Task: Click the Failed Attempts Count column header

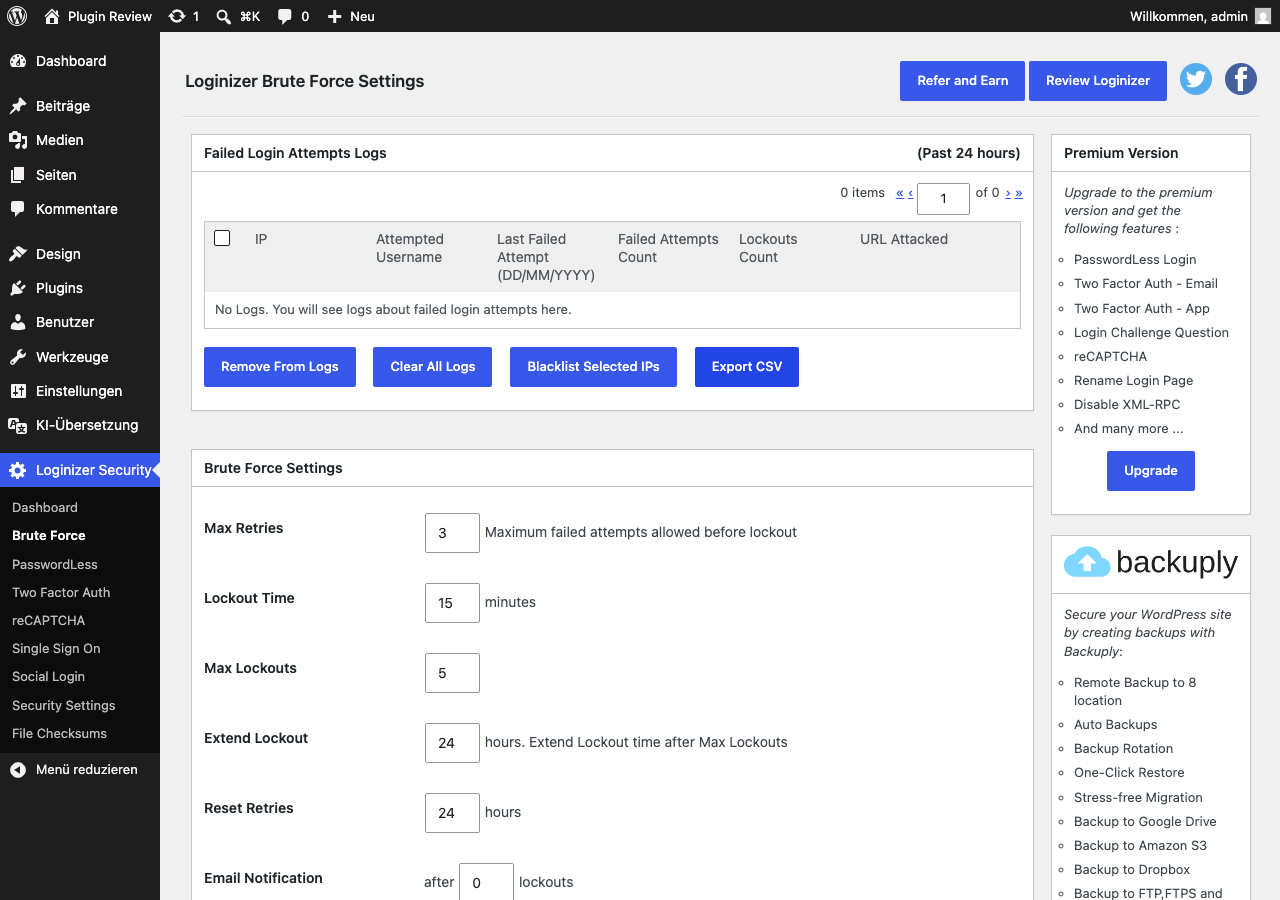Action: click(x=668, y=248)
